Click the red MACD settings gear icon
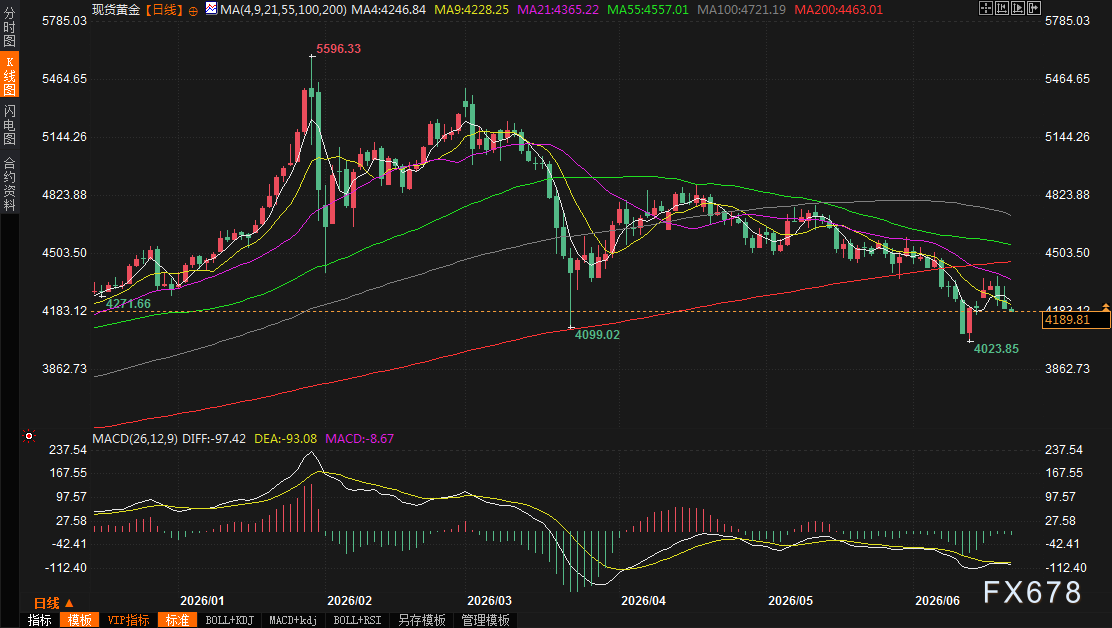Screen dimensions: 1112x628 (29, 436)
